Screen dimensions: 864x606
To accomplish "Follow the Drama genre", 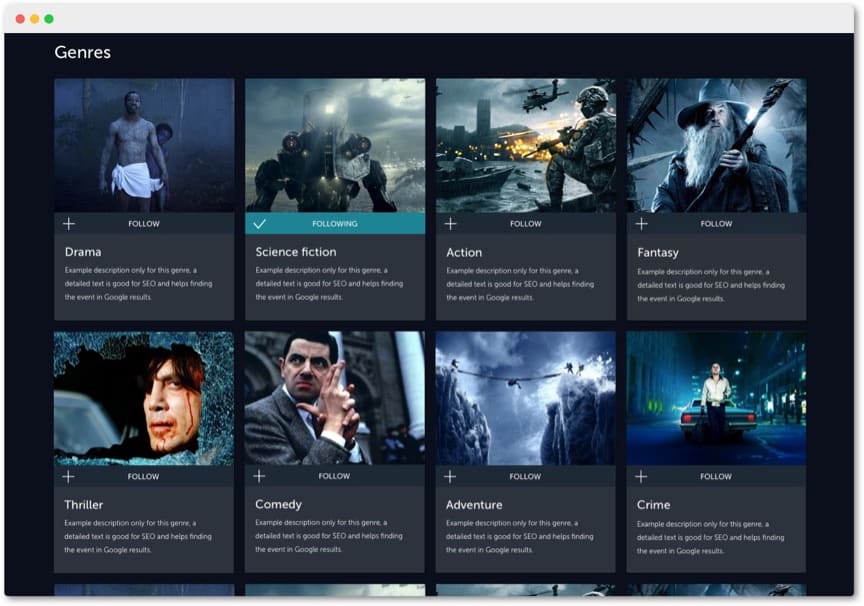I will [144, 224].
